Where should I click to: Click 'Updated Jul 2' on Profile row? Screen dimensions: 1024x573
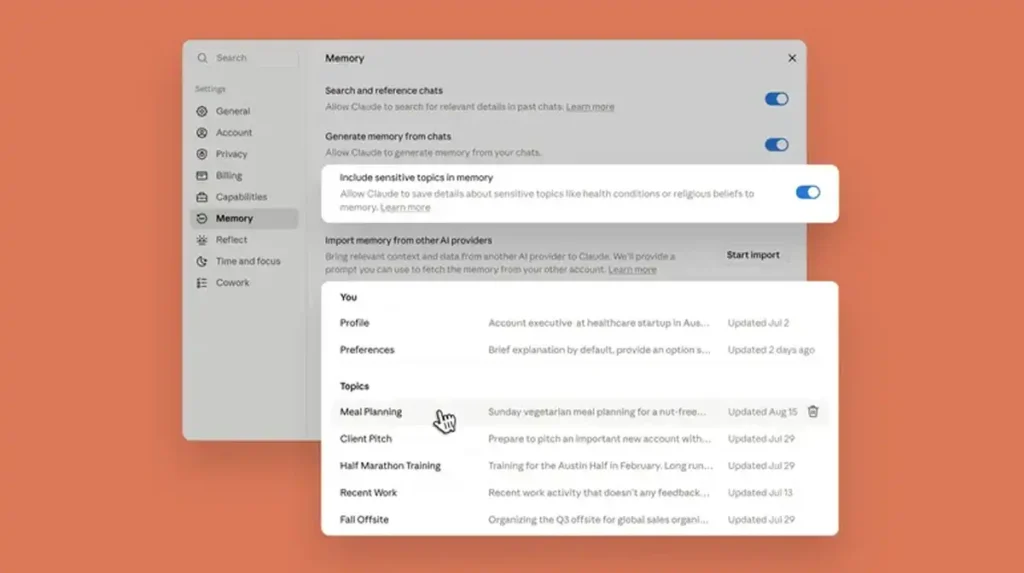(758, 323)
